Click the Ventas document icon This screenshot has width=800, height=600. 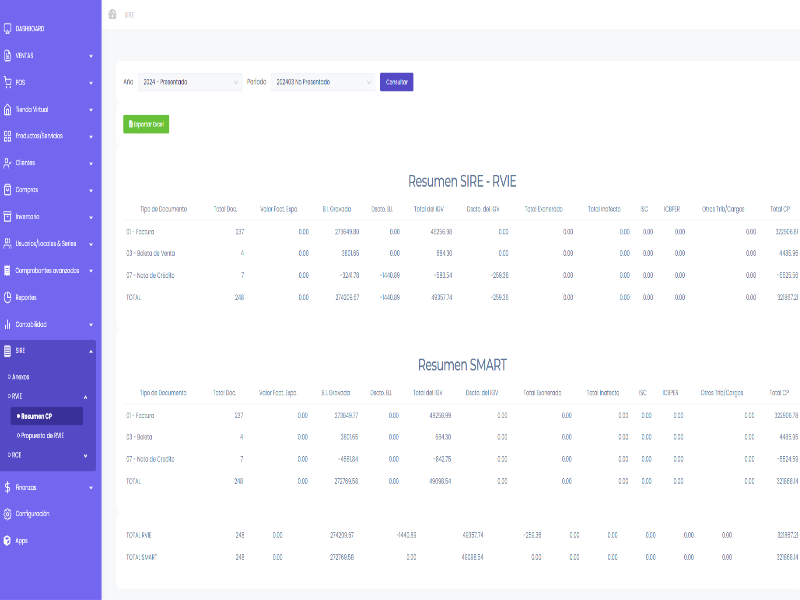click(7, 56)
